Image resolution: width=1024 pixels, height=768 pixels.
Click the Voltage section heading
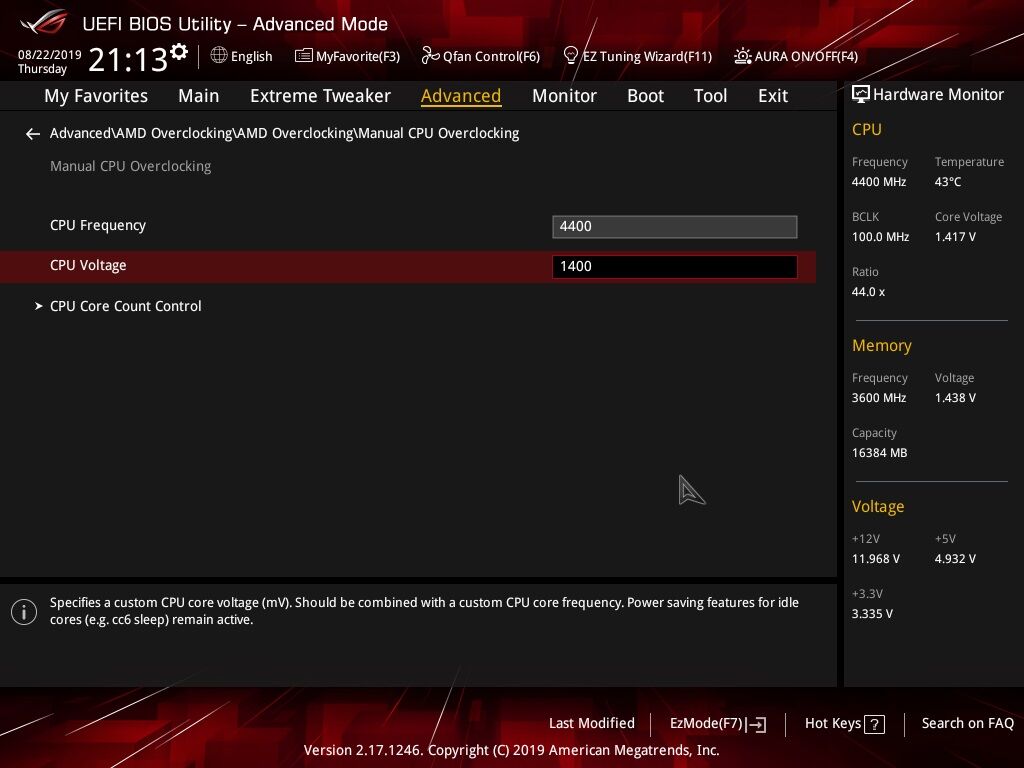pyautogui.click(x=878, y=507)
